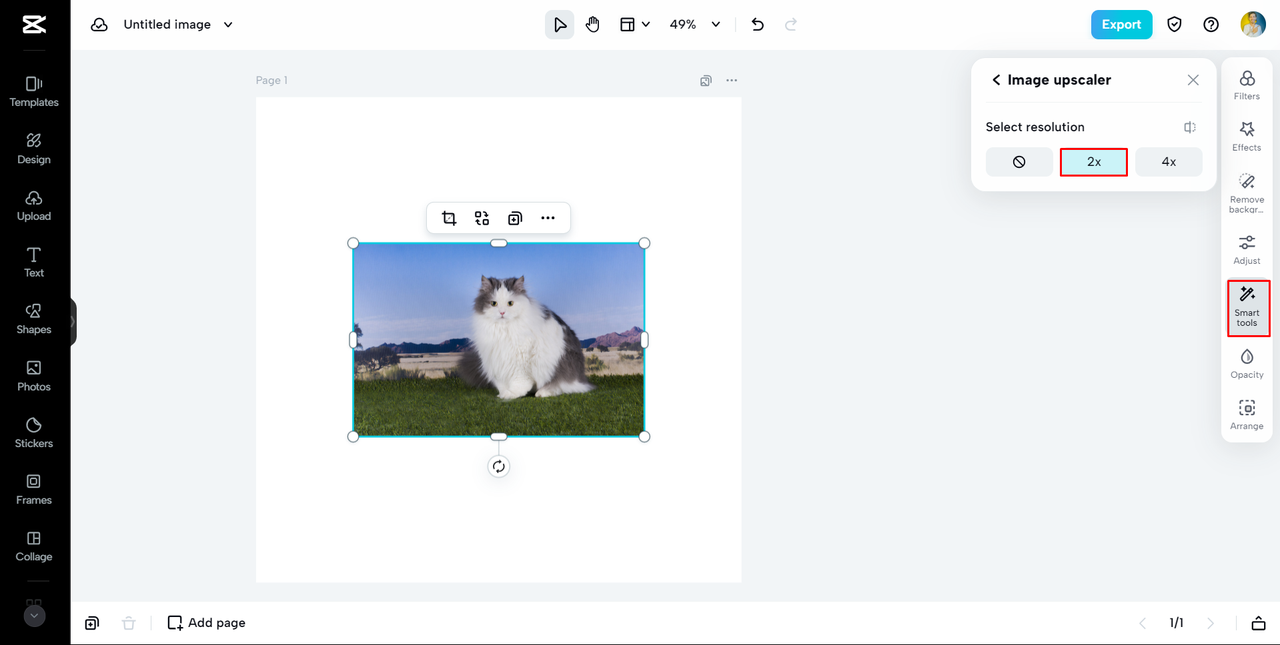Redo the last action
The image size is (1280, 645).
click(x=791, y=25)
